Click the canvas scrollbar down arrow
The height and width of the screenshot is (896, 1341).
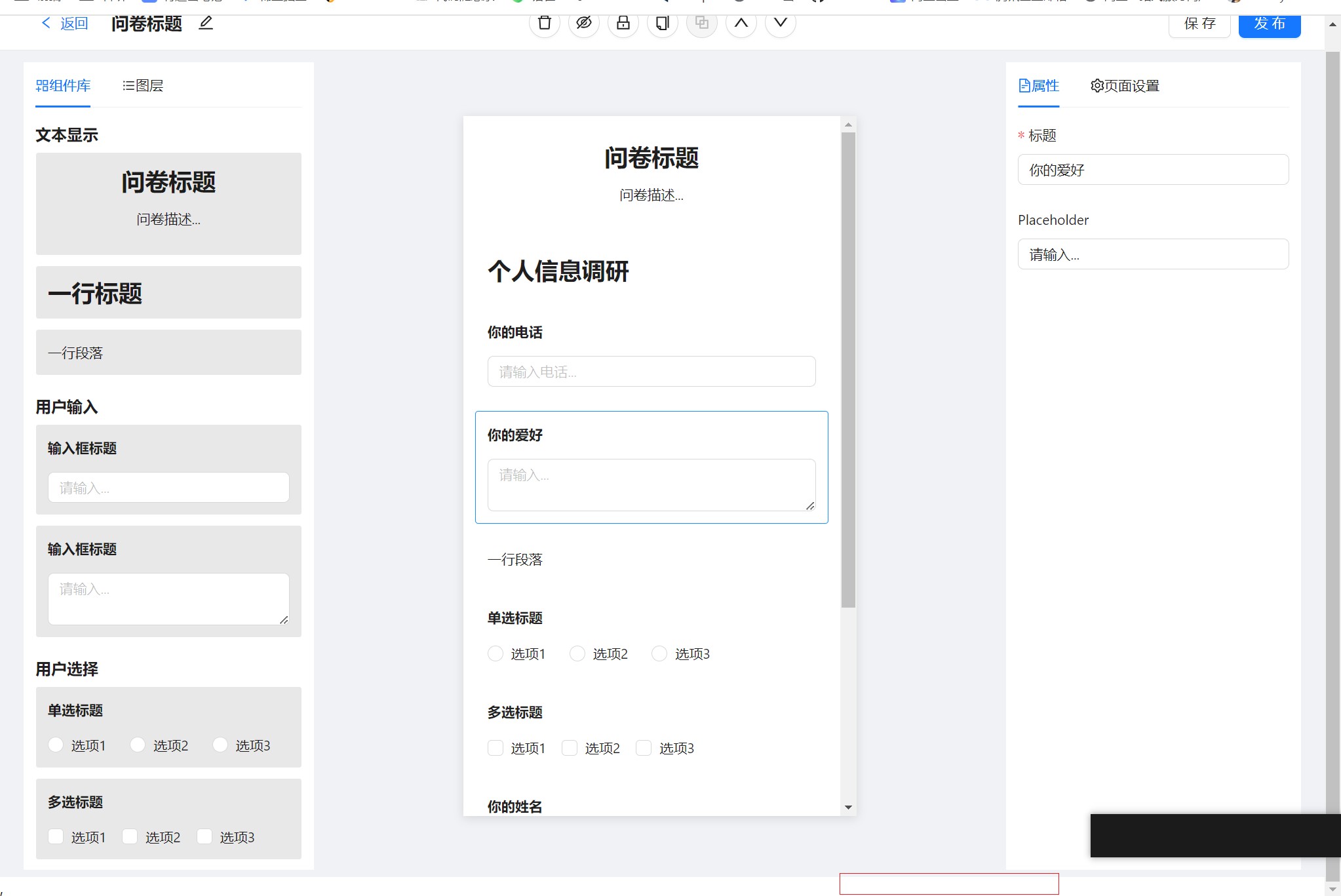pos(848,808)
